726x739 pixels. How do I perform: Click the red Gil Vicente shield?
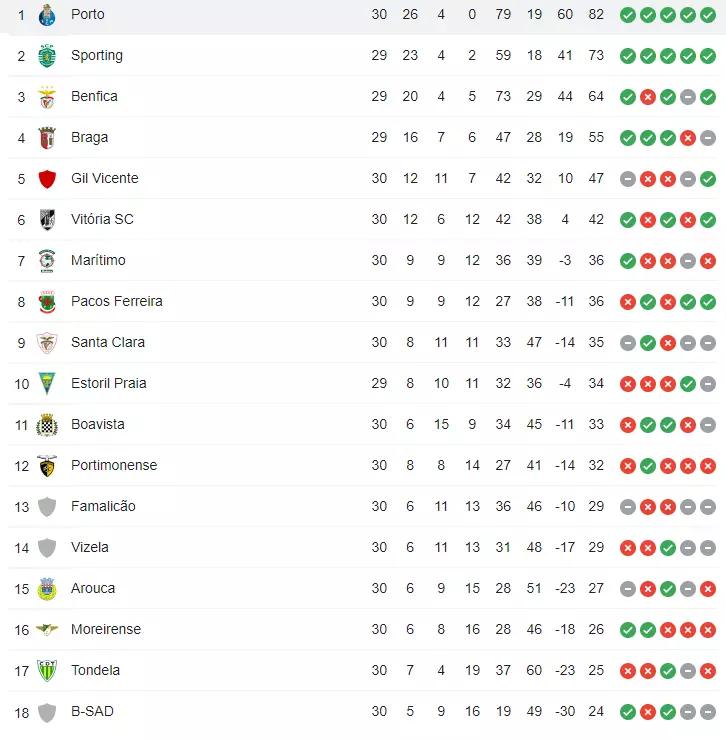pyautogui.click(x=47, y=179)
